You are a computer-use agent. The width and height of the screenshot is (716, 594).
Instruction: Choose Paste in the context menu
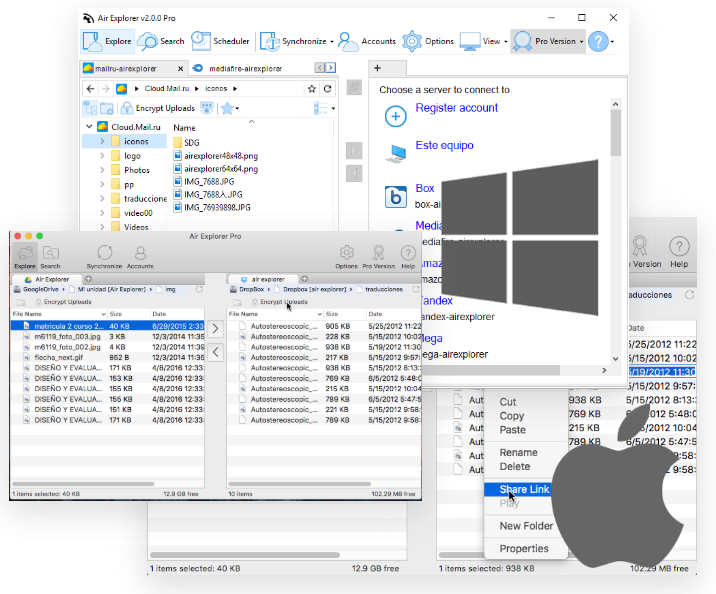tap(512, 430)
